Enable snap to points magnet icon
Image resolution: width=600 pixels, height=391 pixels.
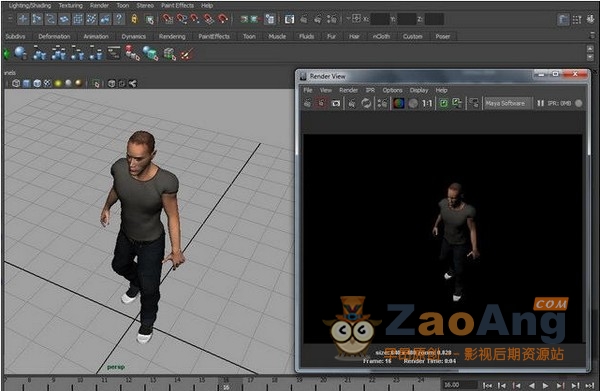195,19
